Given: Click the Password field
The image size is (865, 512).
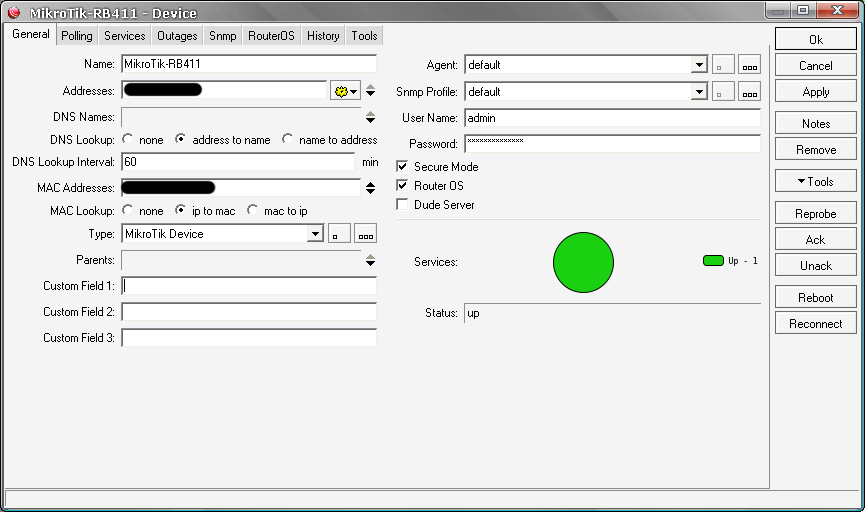Looking at the screenshot, I should point(612,143).
